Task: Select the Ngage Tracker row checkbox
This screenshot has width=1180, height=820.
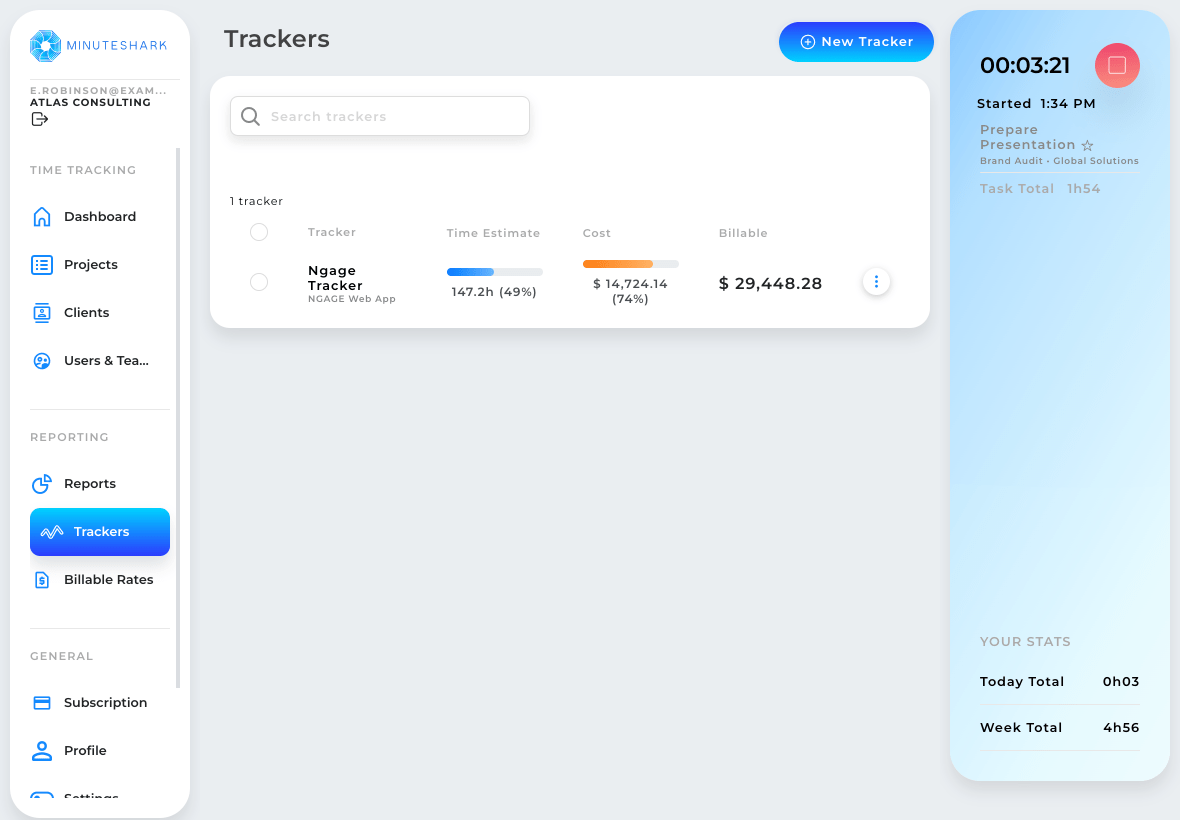Action: tap(259, 282)
